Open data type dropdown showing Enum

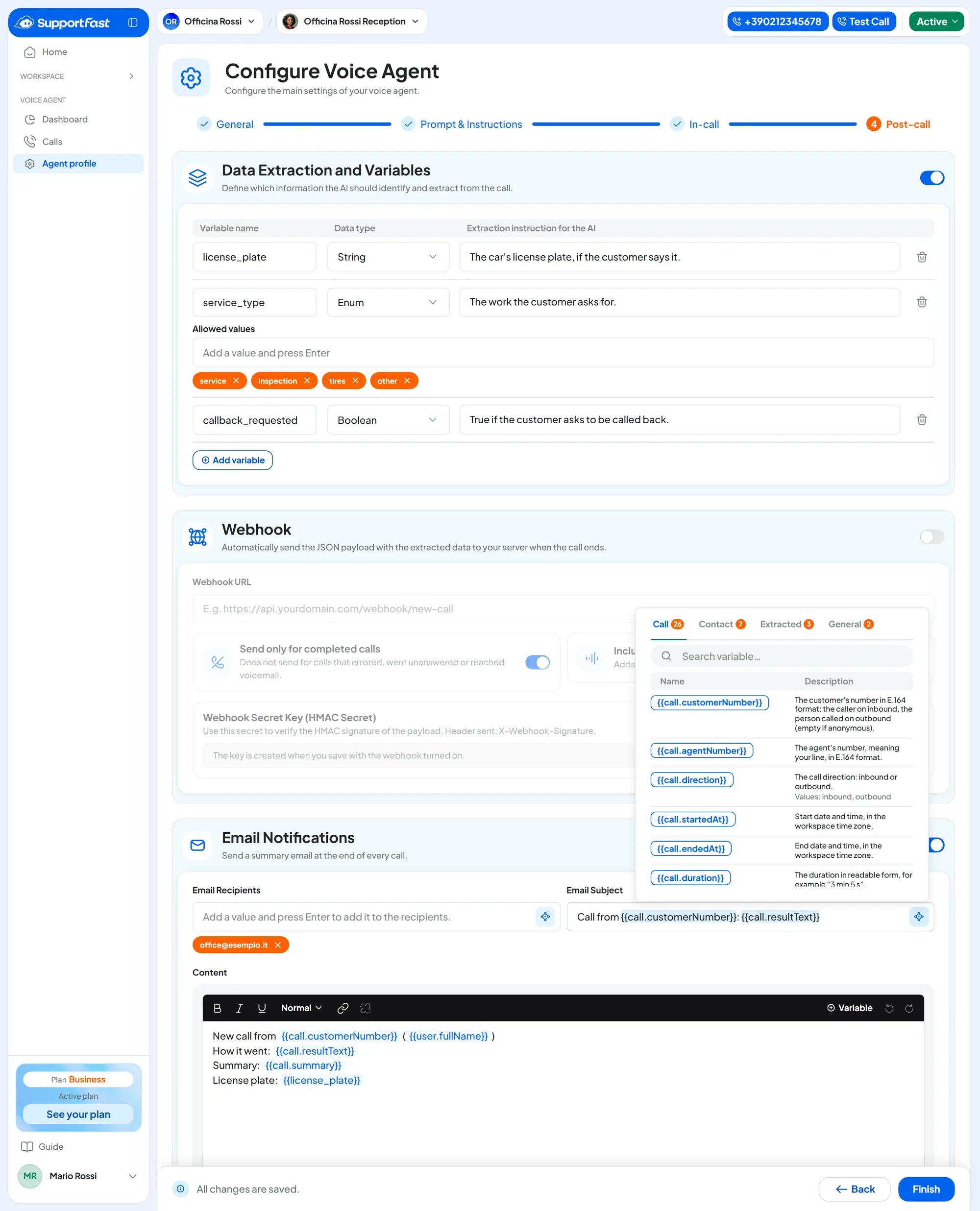(x=389, y=302)
